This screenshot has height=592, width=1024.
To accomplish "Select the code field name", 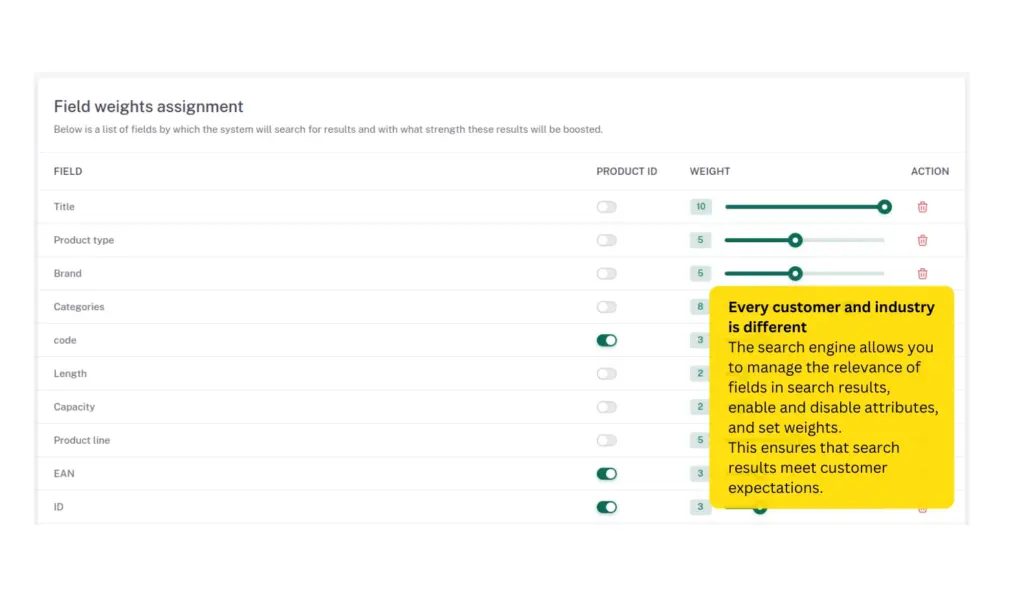I will coord(65,340).
